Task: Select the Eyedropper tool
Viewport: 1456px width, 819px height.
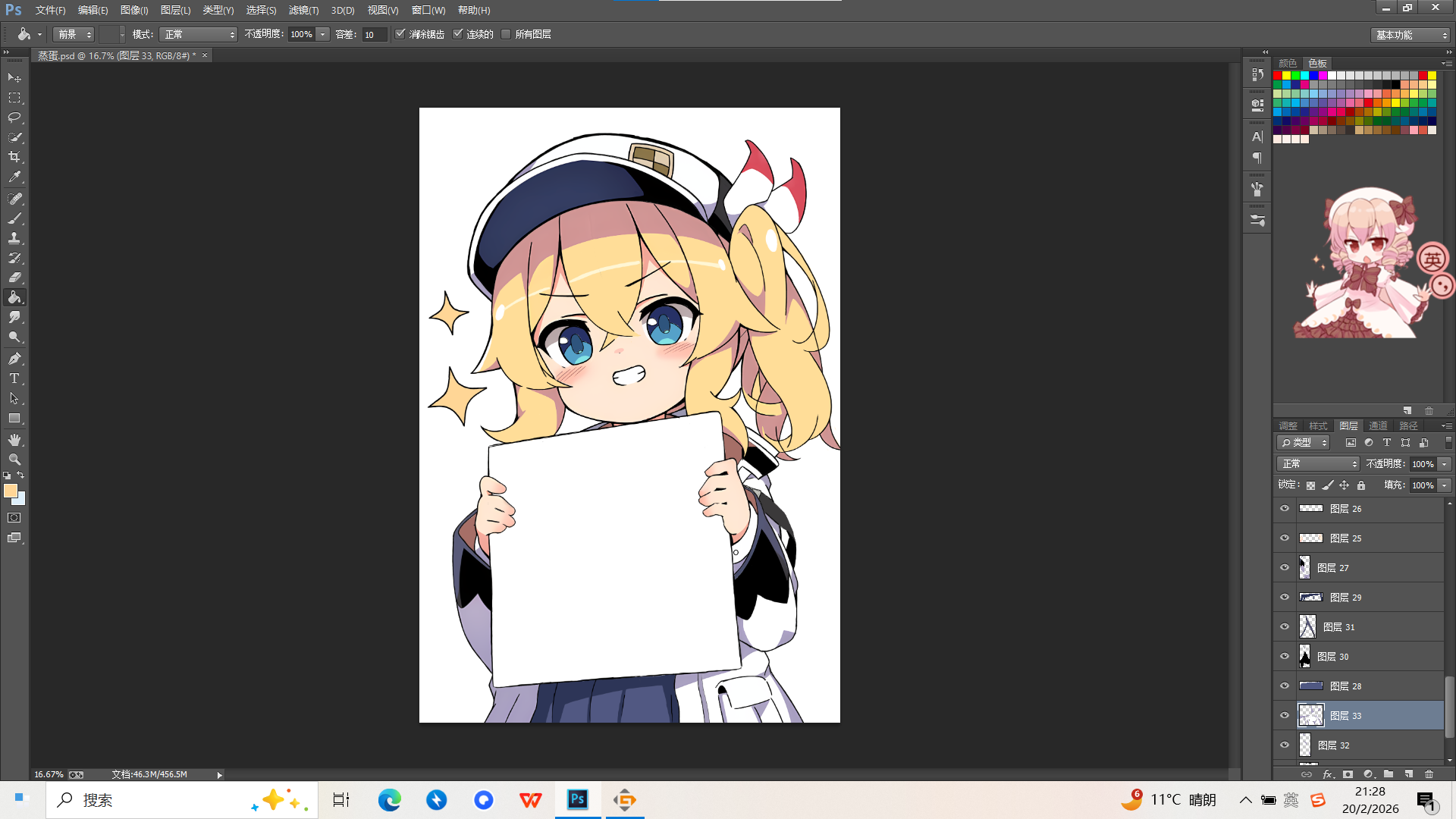Action: pyautogui.click(x=14, y=177)
